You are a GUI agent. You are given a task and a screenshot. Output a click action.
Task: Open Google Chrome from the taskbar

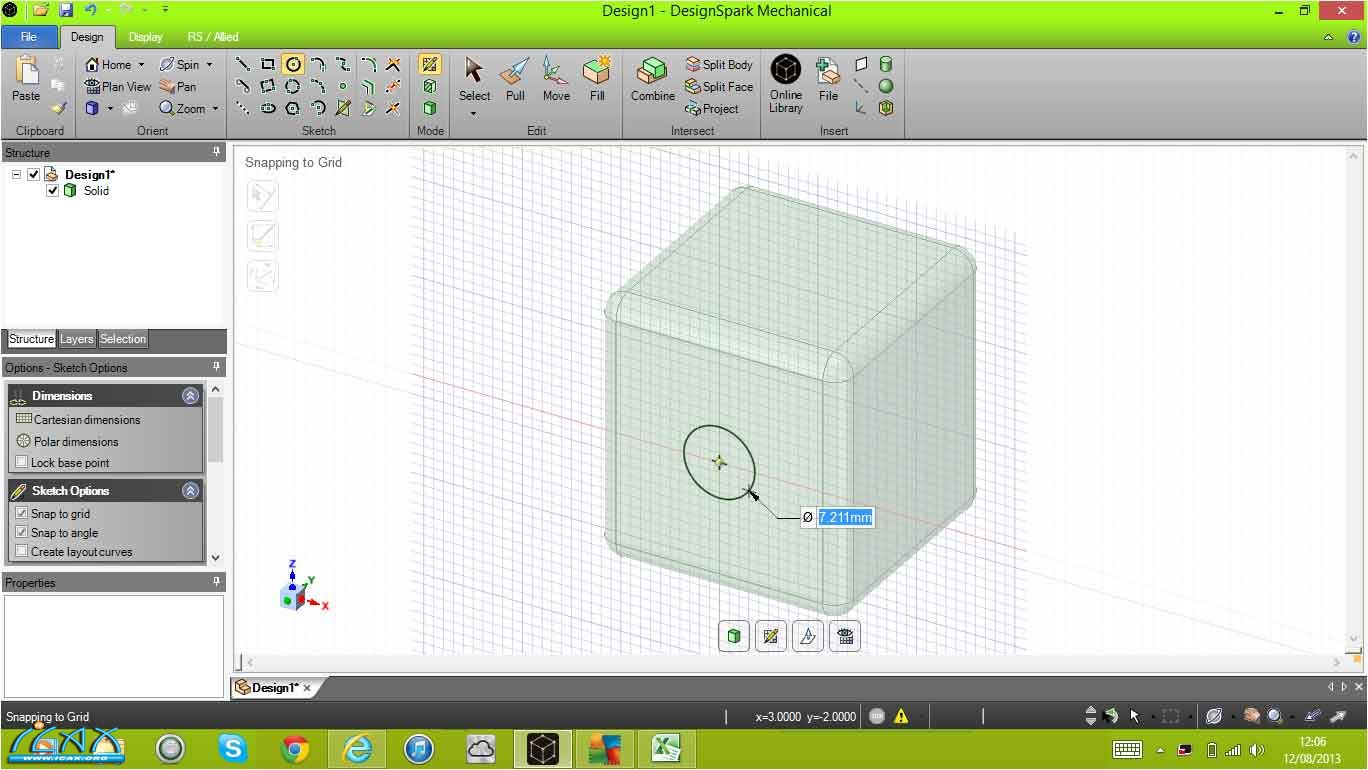[x=295, y=748]
